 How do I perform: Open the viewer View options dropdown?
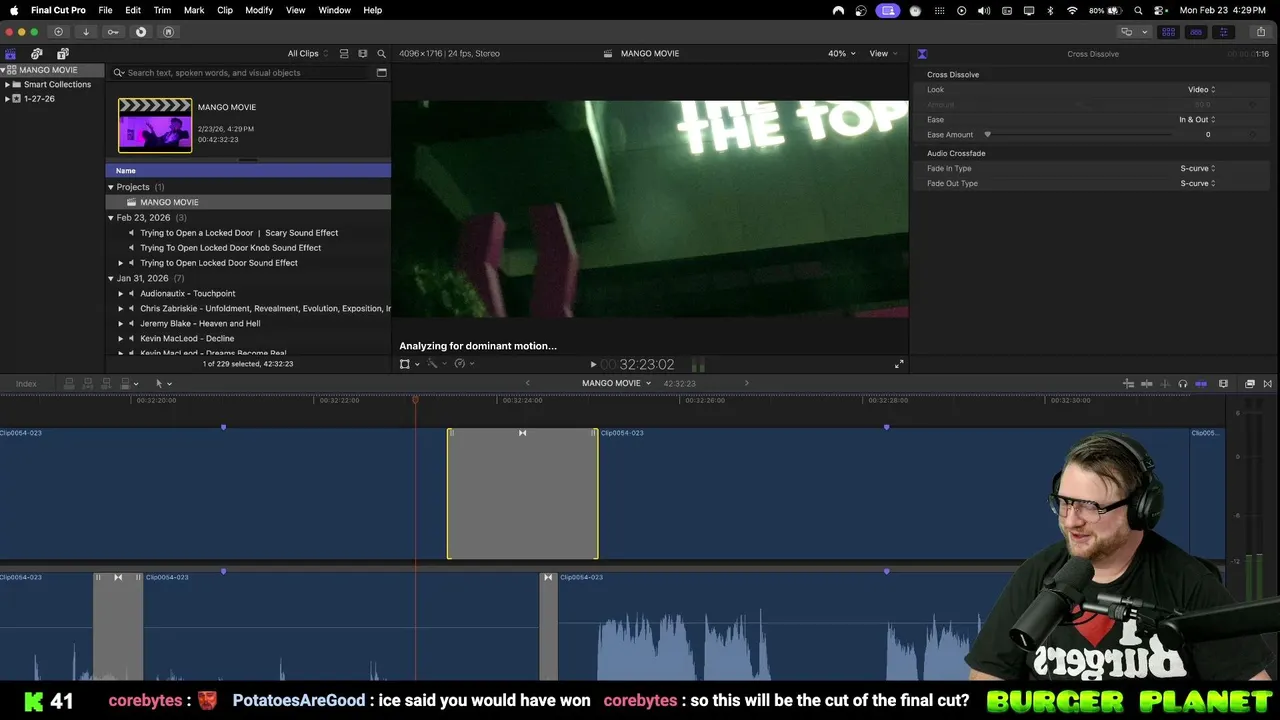(x=883, y=54)
